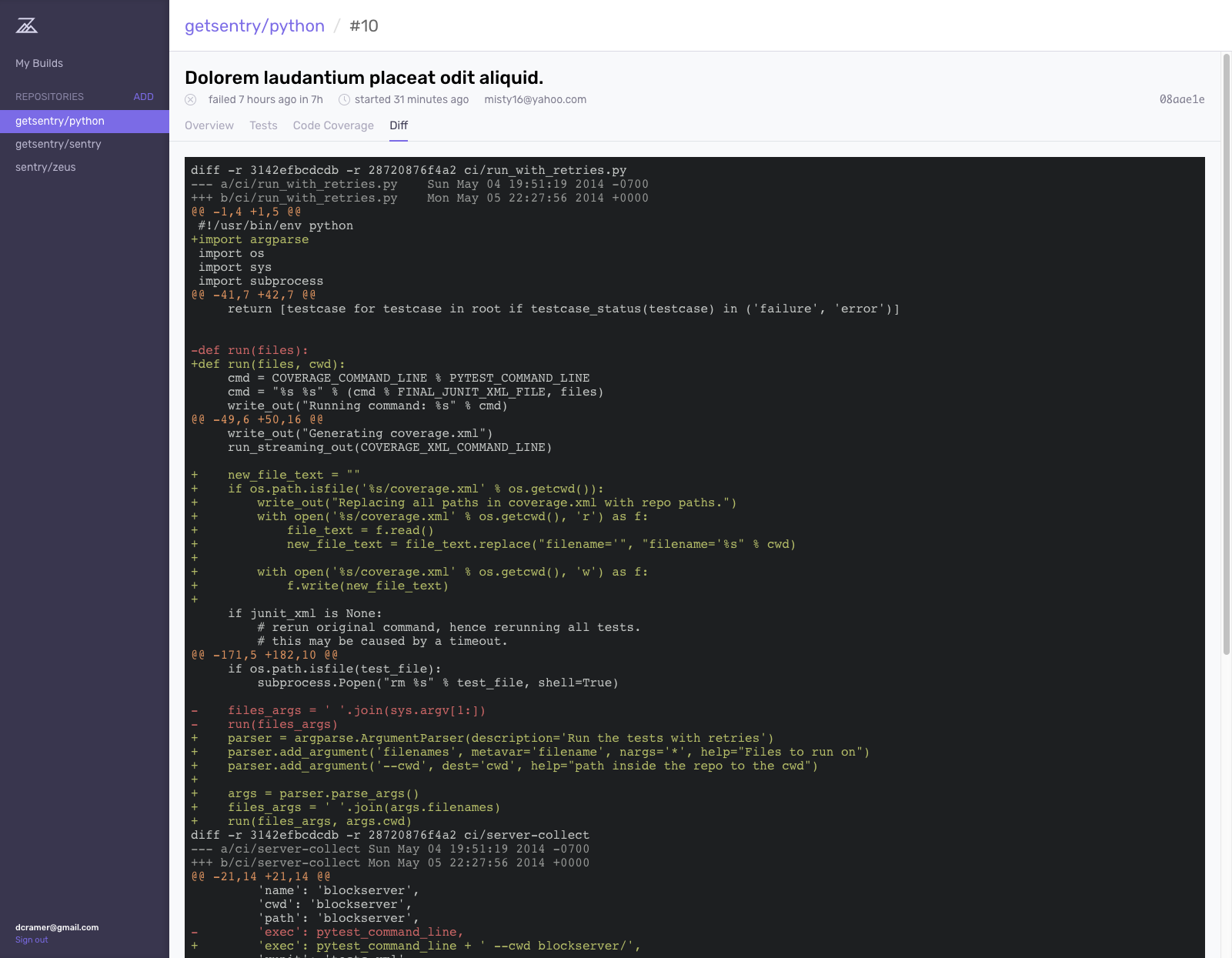Click dcramer@gmail.com at the bottom
The height and width of the screenshot is (958, 1232).
click(55, 927)
